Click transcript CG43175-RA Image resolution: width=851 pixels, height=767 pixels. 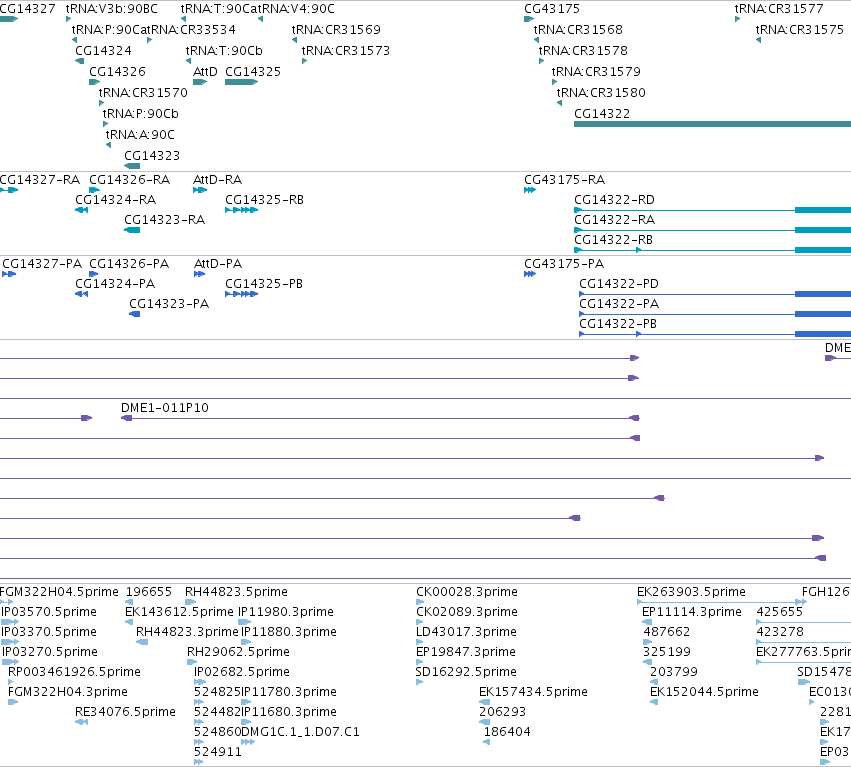(x=530, y=190)
